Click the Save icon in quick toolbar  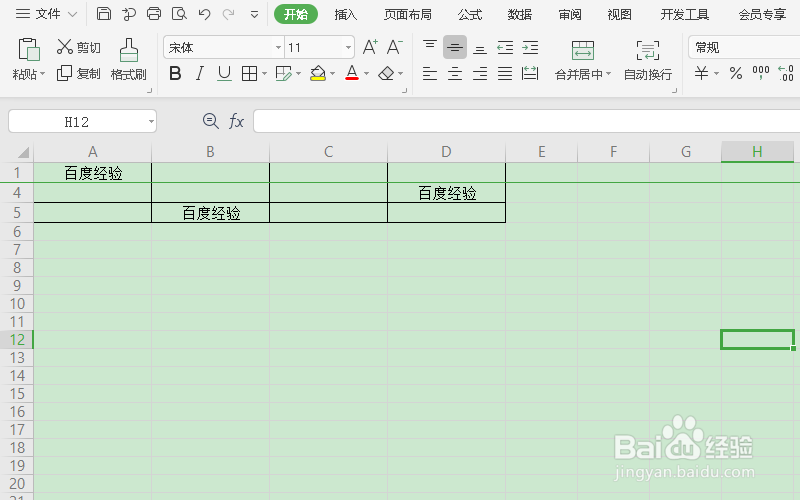(x=104, y=14)
